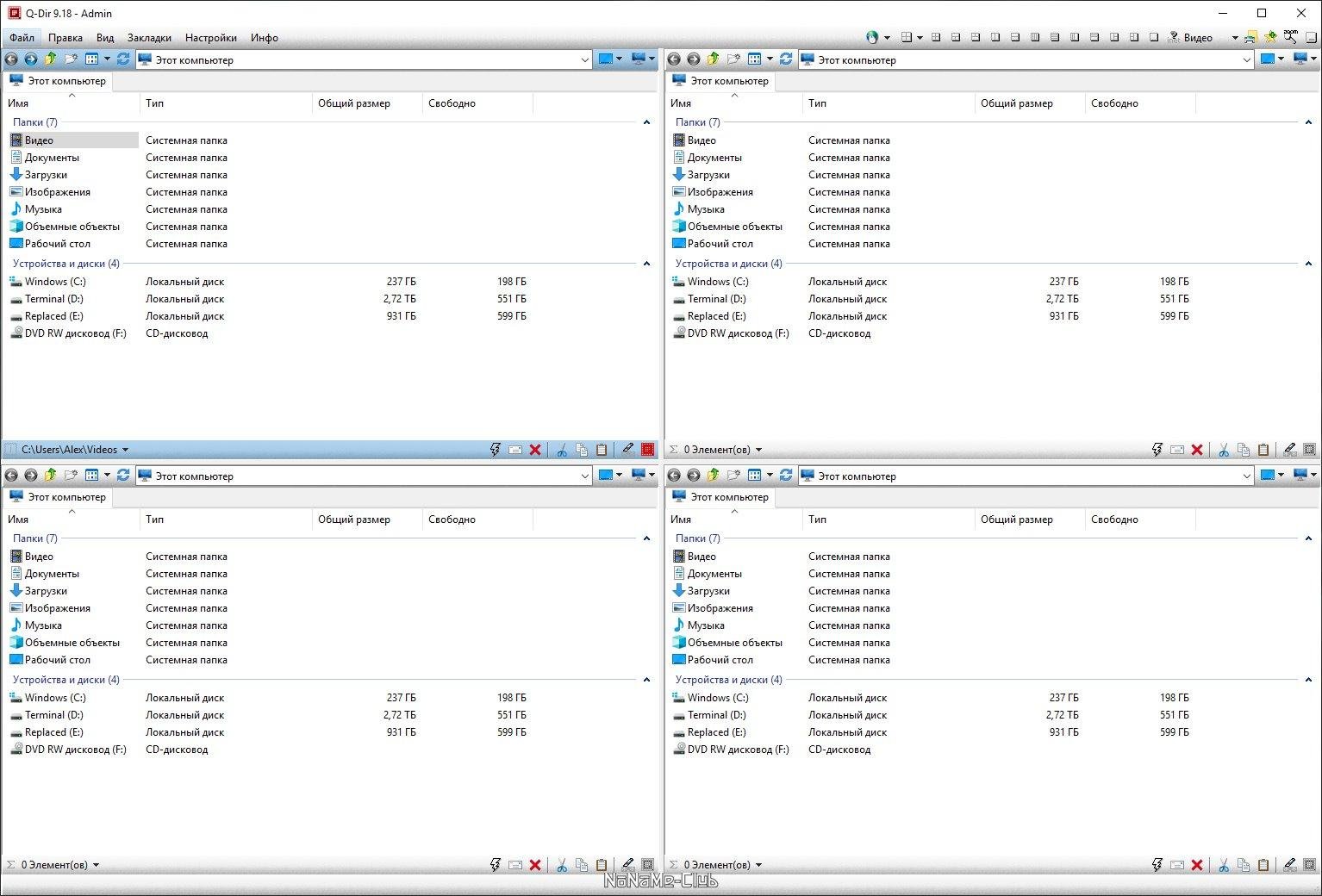Toggle the red Q-Dir square in top-left status bar
The width and height of the screenshot is (1322, 896).
coord(647,450)
